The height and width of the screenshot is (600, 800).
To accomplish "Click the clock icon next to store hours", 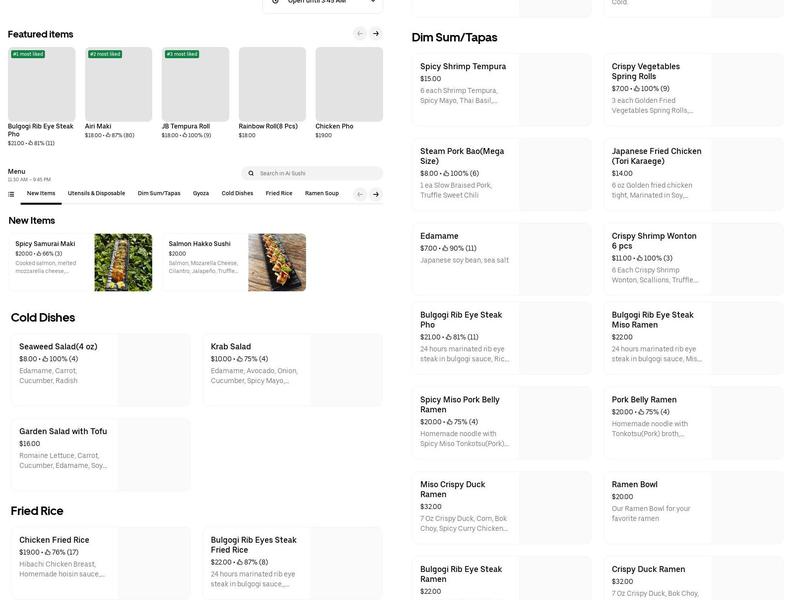I will tap(275, 2).
